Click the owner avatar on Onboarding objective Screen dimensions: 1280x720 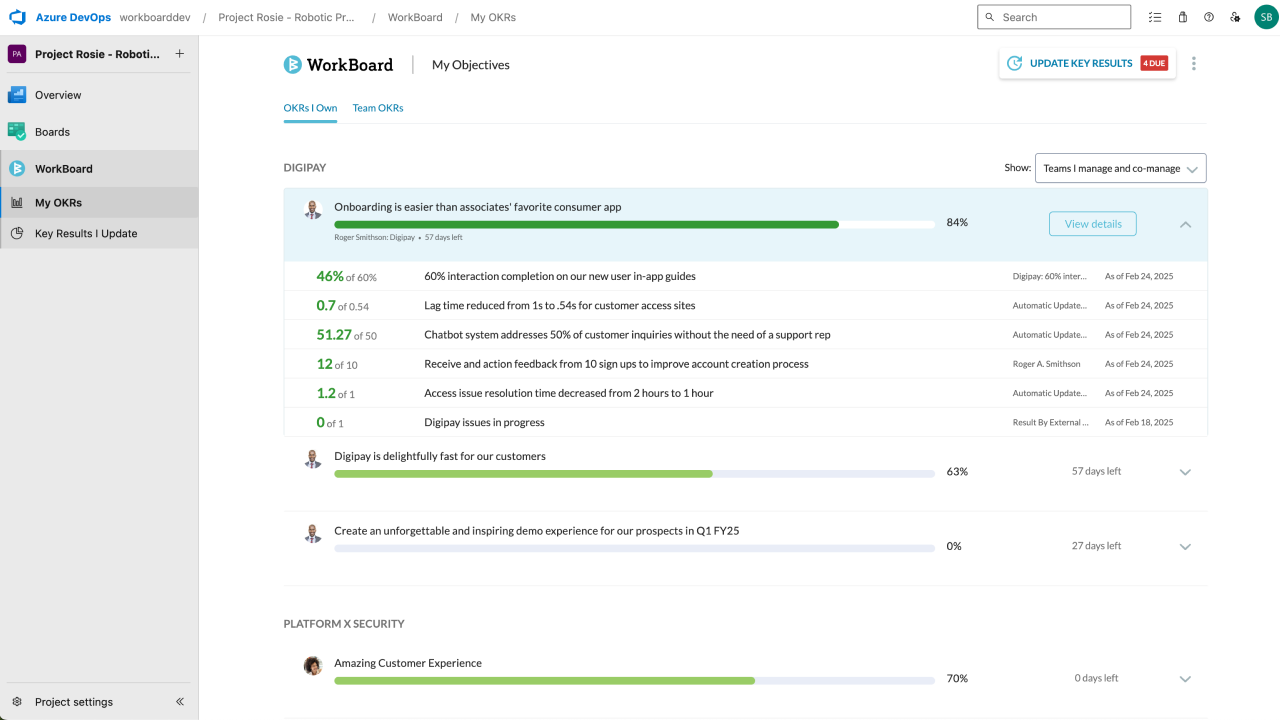click(313, 210)
